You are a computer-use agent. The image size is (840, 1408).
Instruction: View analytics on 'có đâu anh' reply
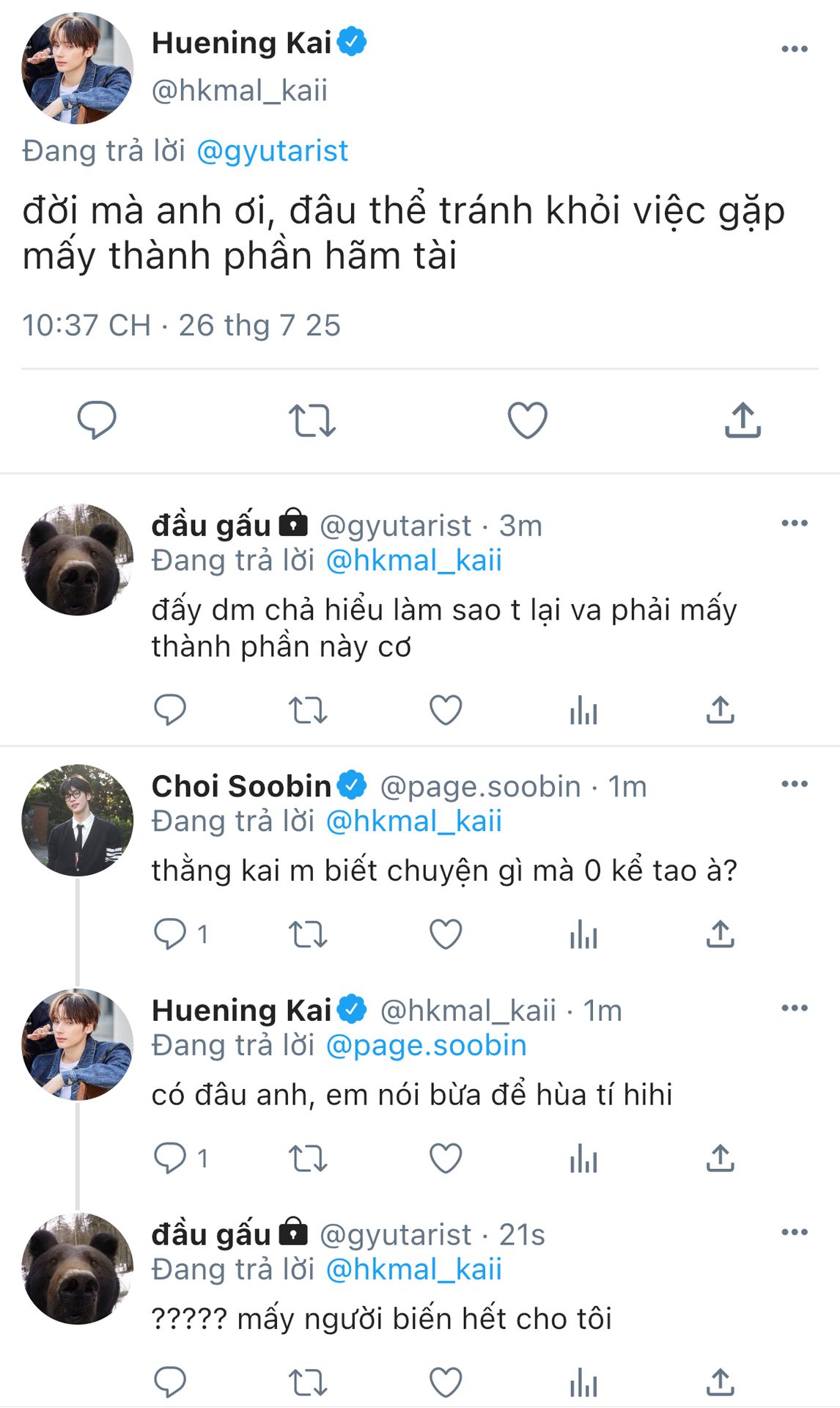[x=583, y=1159]
